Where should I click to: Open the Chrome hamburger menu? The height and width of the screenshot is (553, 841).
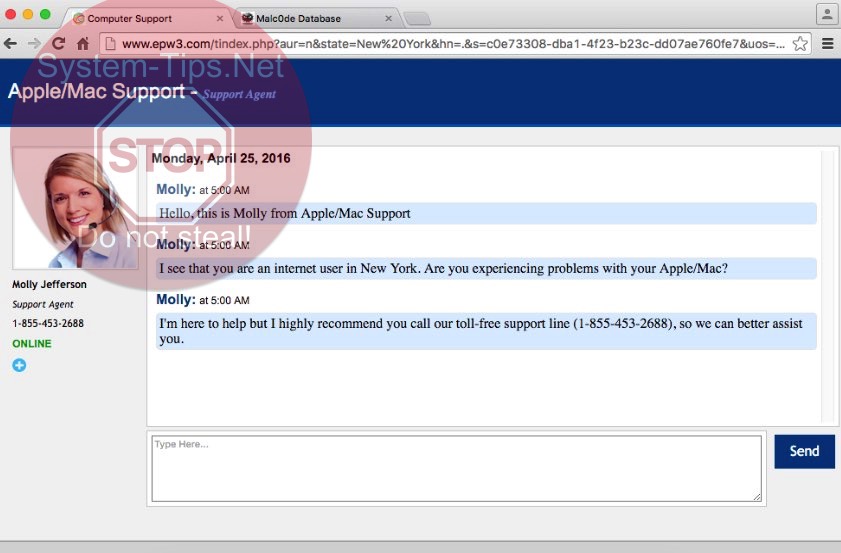(828, 43)
